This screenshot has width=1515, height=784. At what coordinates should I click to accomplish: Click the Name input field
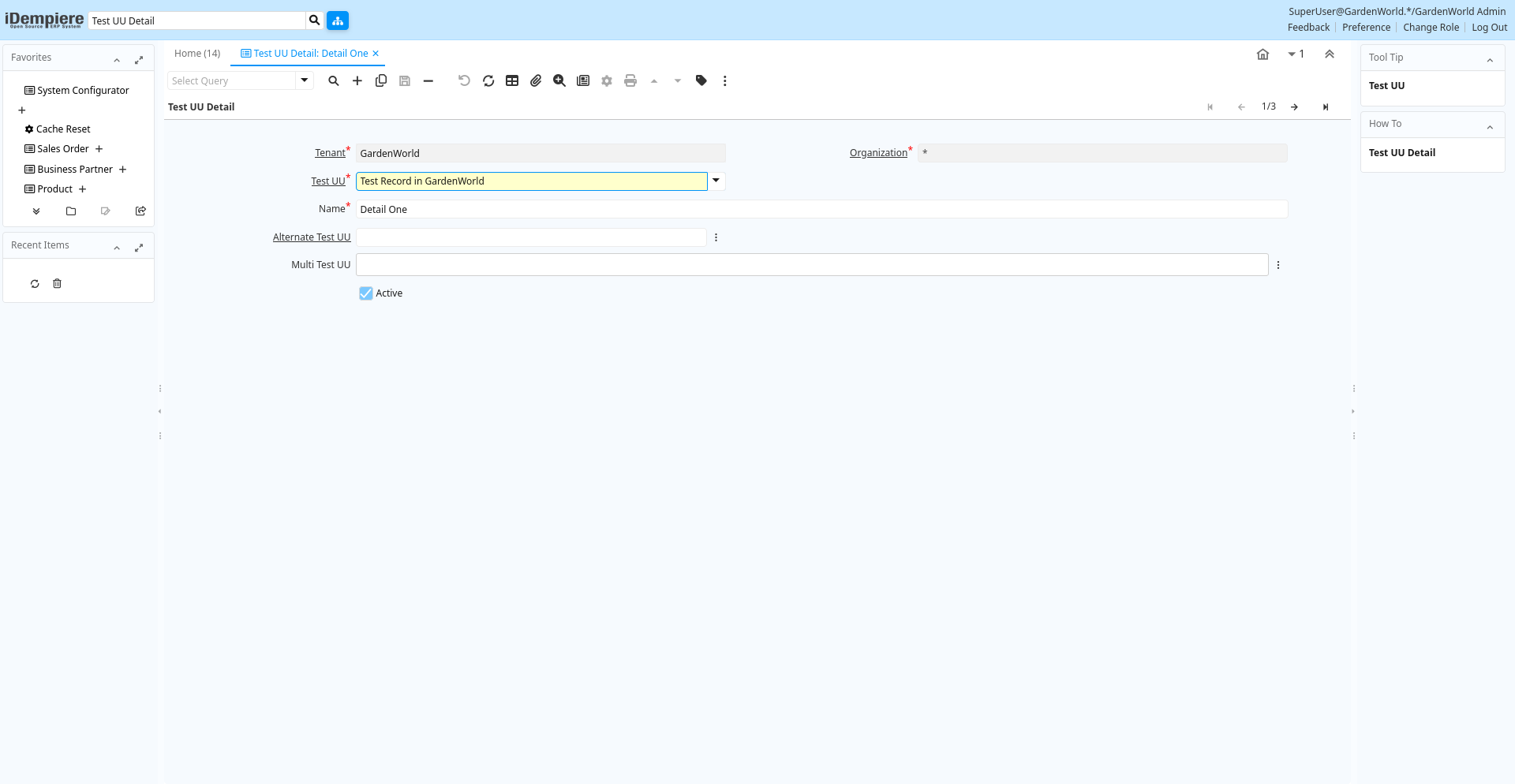click(x=821, y=209)
